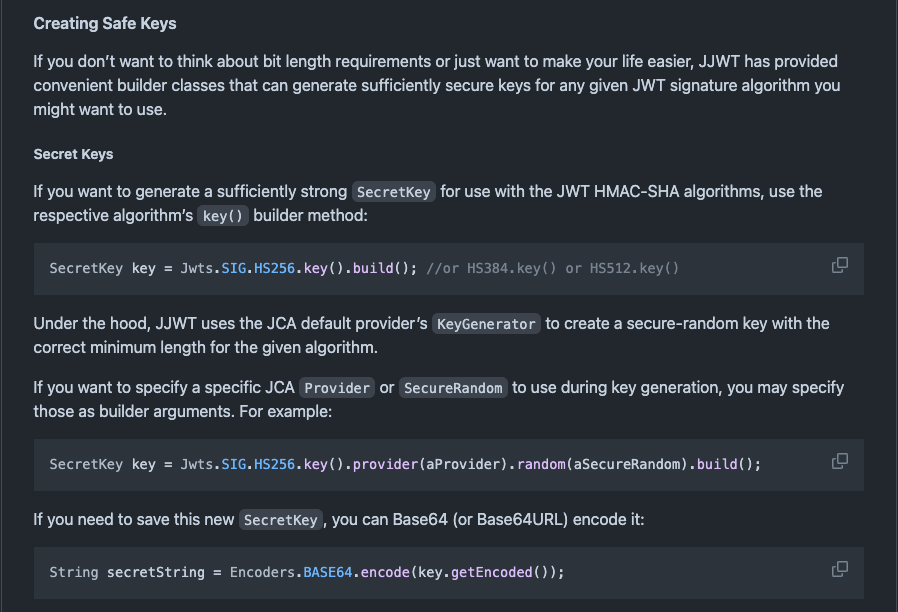Click the random(aSecureRandom) call in code
Screen dimensions: 898x612
pos(602,464)
